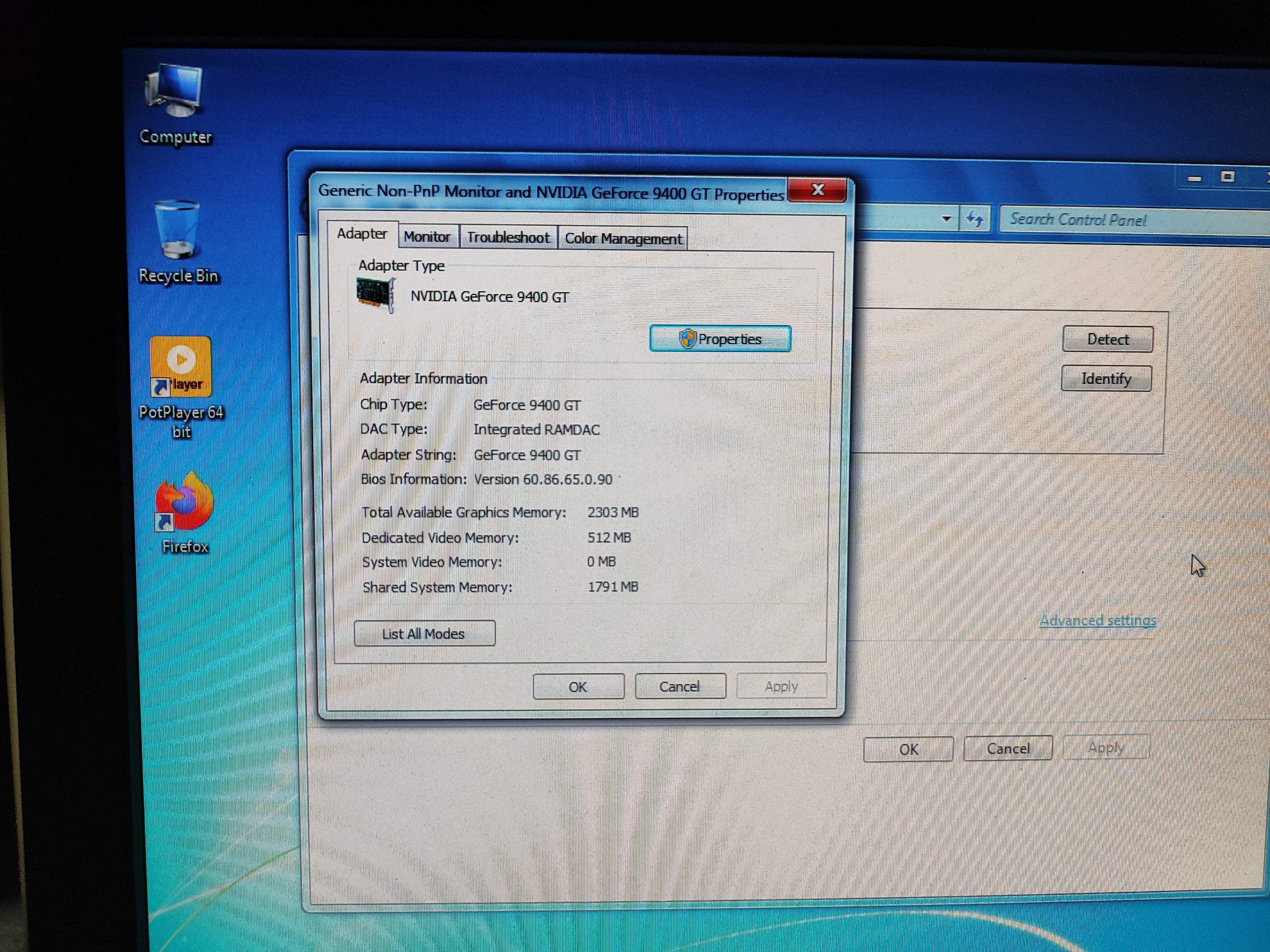Maximize the Control Panel window
Viewport: 1270px width, 952px height.
pyautogui.click(x=1227, y=178)
